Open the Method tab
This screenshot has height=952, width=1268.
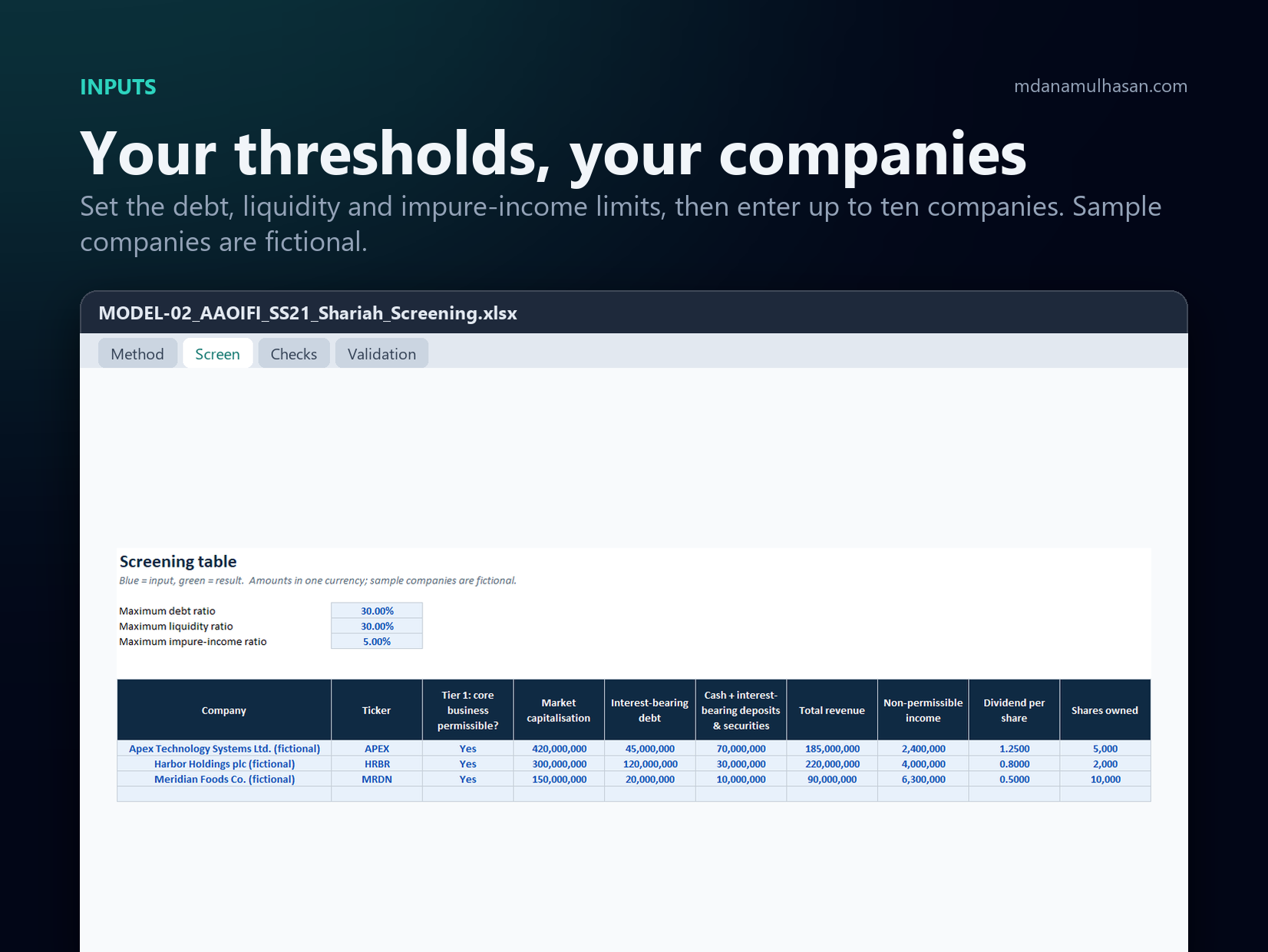[137, 354]
